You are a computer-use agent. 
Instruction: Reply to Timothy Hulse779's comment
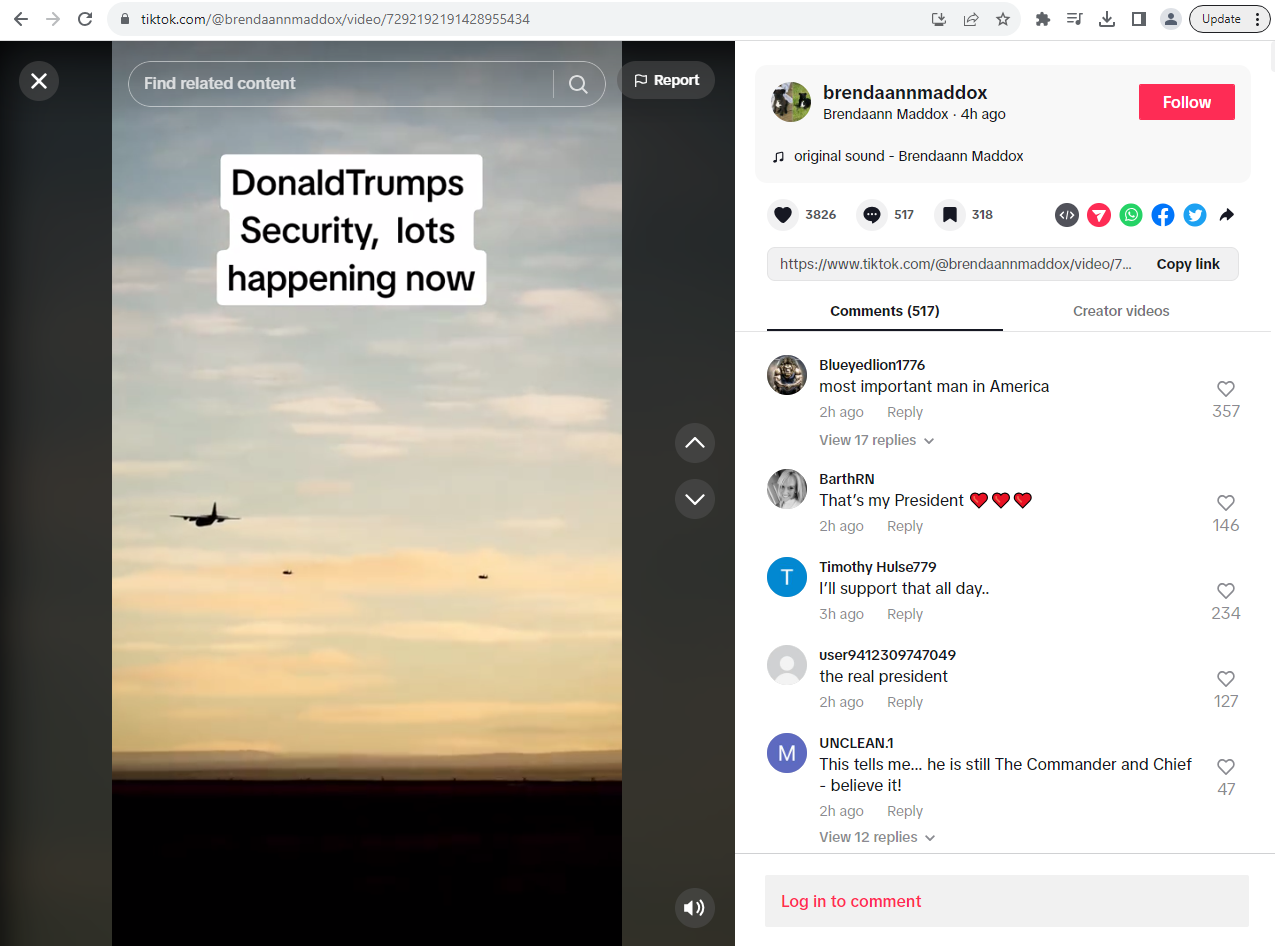[x=905, y=614]
